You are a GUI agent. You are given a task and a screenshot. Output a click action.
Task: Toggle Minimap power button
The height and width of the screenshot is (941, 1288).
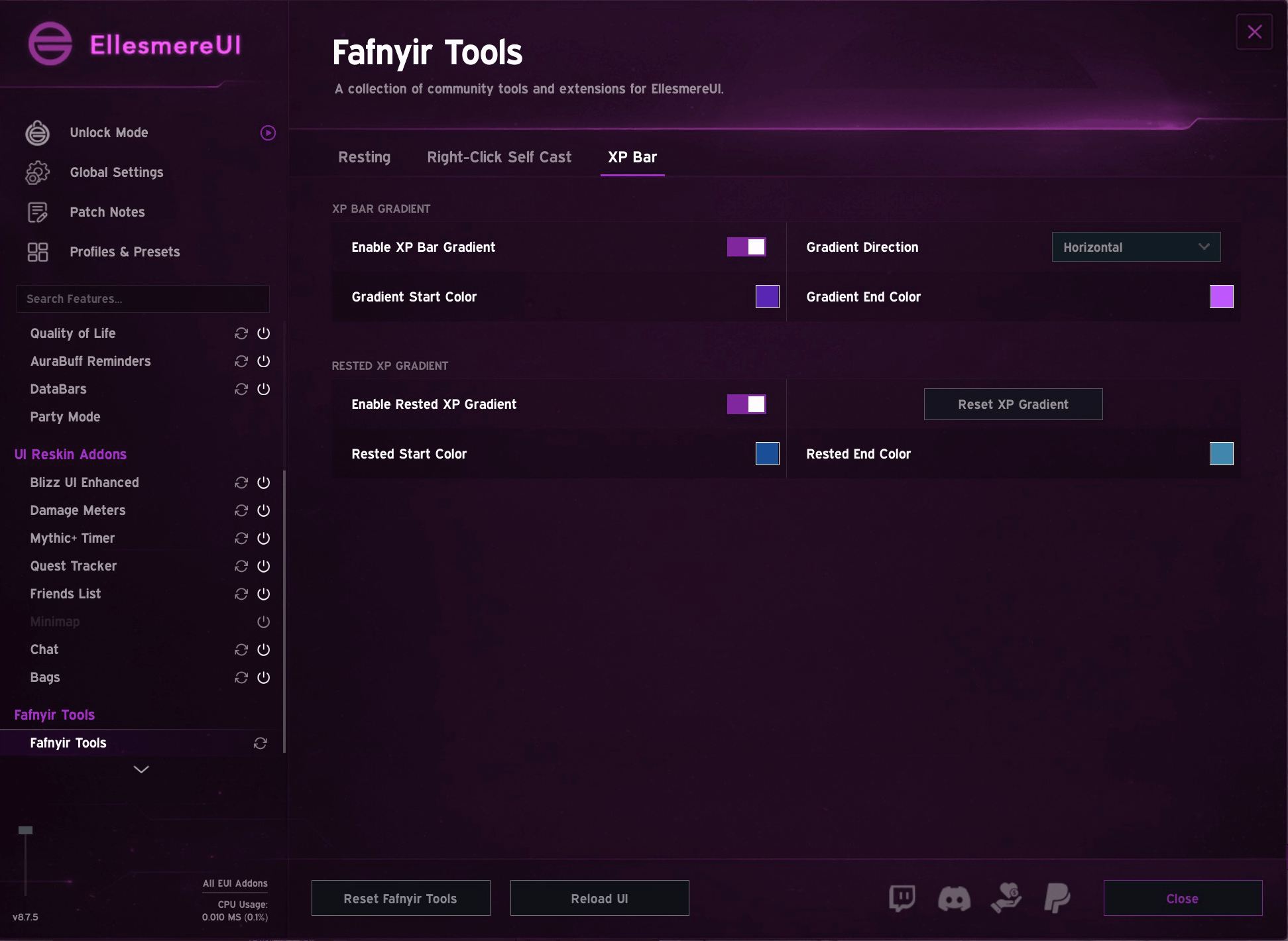(x=264, y=622)
